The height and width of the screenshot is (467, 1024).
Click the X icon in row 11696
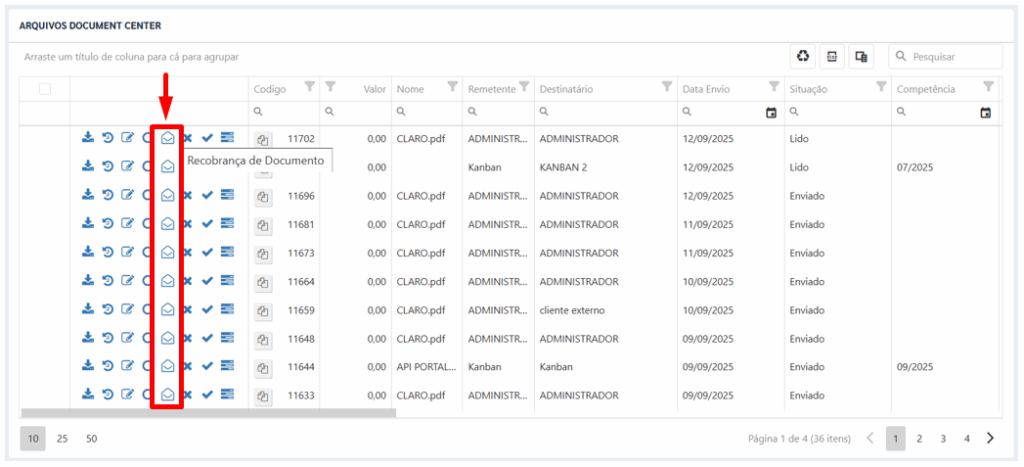[x=187, y=195]
